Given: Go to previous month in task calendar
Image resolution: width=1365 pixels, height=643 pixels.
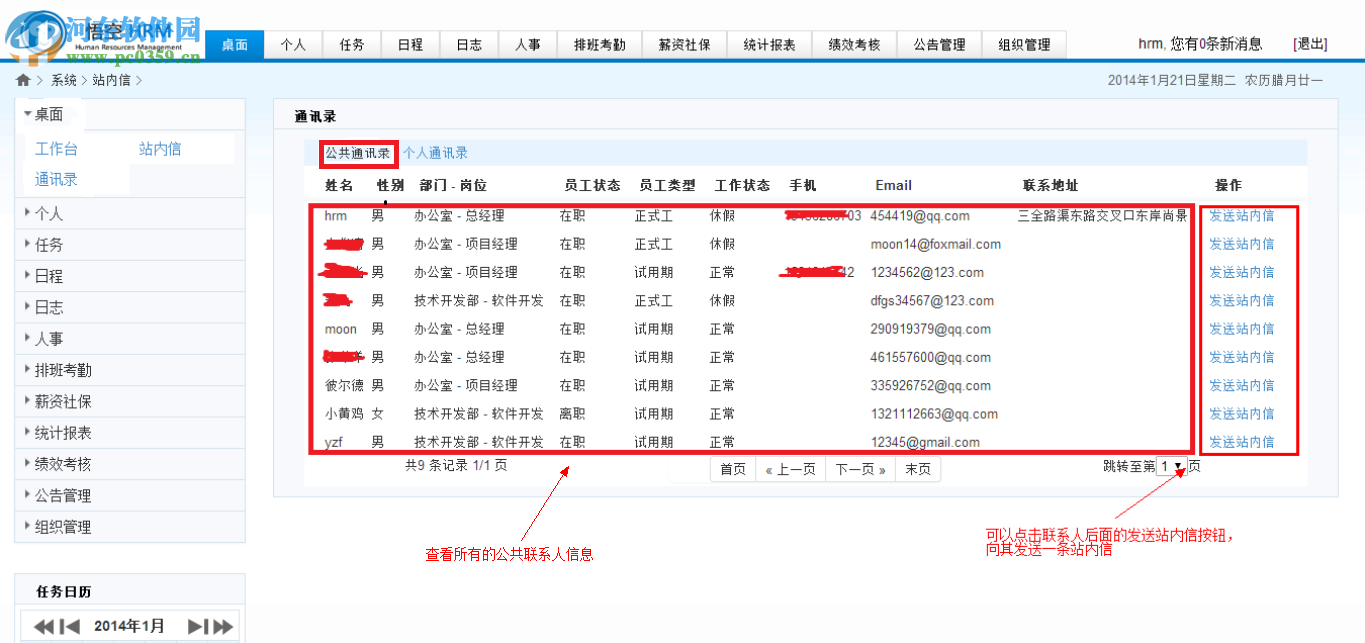Looking at the screenshot, I should [68, 627].
